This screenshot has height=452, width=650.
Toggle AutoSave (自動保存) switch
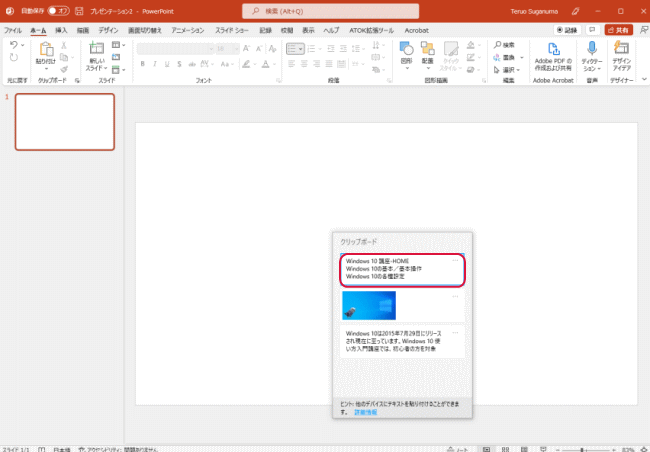tap(58, 11)
